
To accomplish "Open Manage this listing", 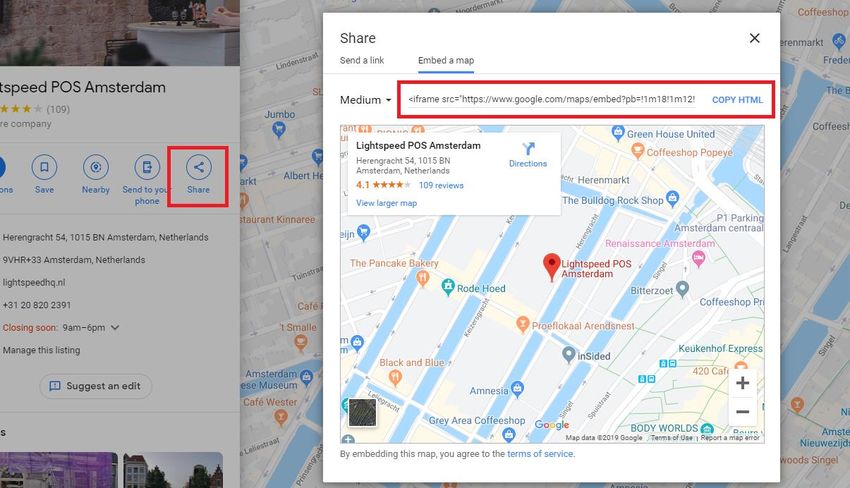I will pyautogui.click(x=41, y=350).
